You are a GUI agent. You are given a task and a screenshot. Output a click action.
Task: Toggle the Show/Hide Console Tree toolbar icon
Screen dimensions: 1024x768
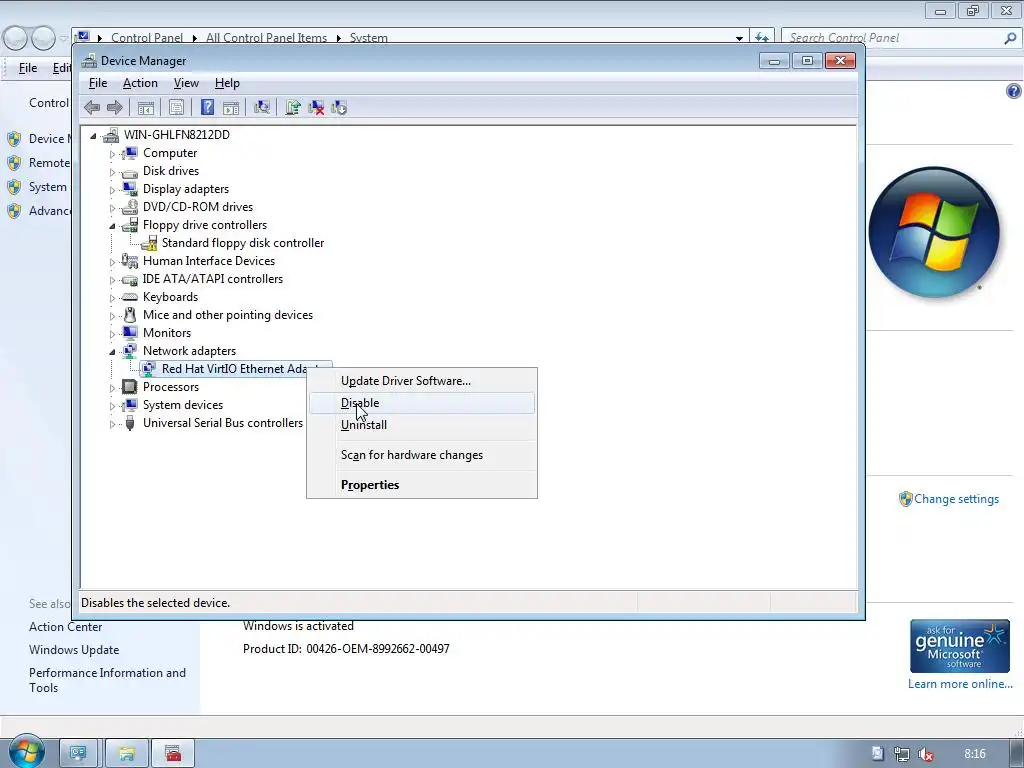click(146, 108)
